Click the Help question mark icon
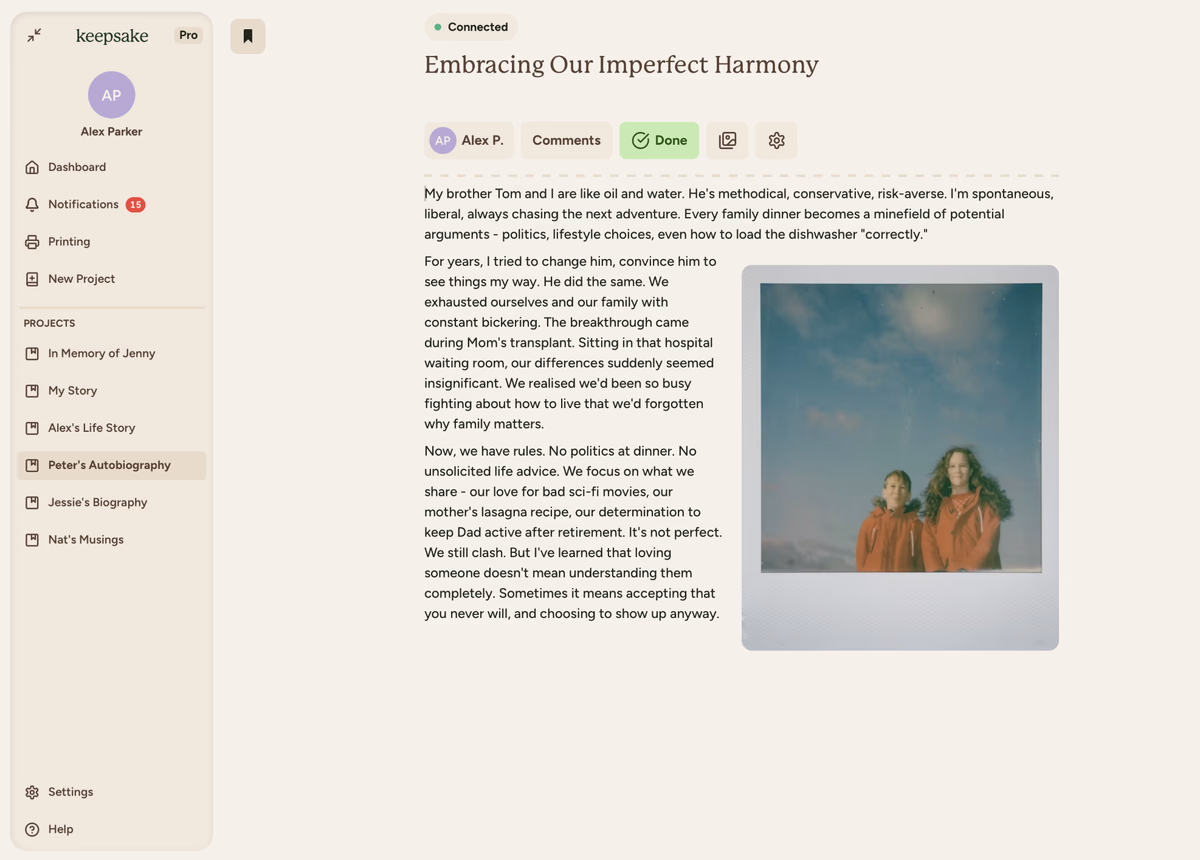The height and width of the screenshot is (860, 1200). coord(32,829)
